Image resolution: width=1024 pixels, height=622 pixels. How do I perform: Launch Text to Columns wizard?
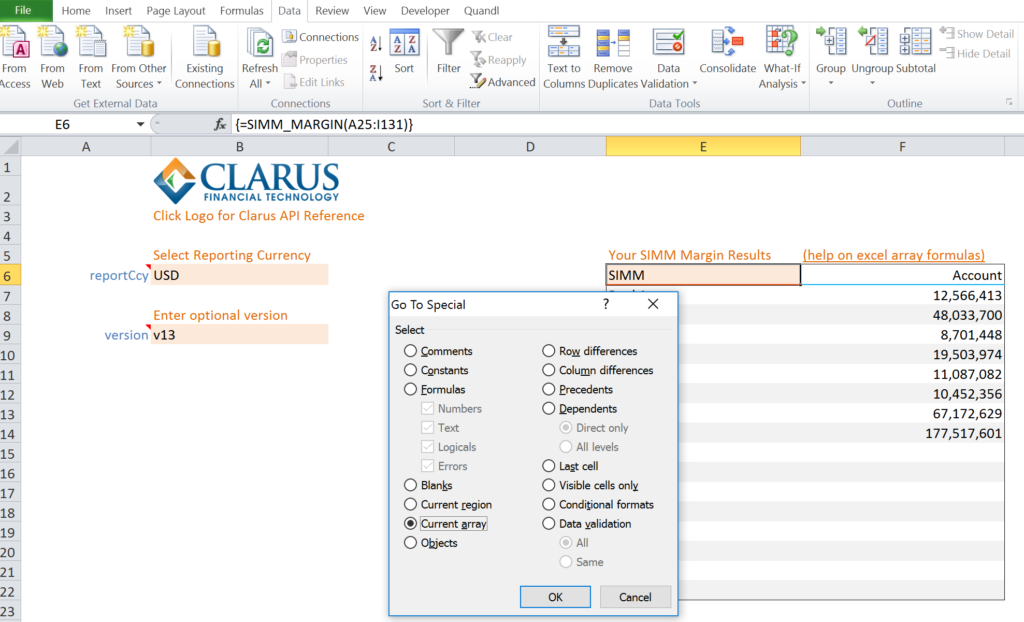click(564, 57)
